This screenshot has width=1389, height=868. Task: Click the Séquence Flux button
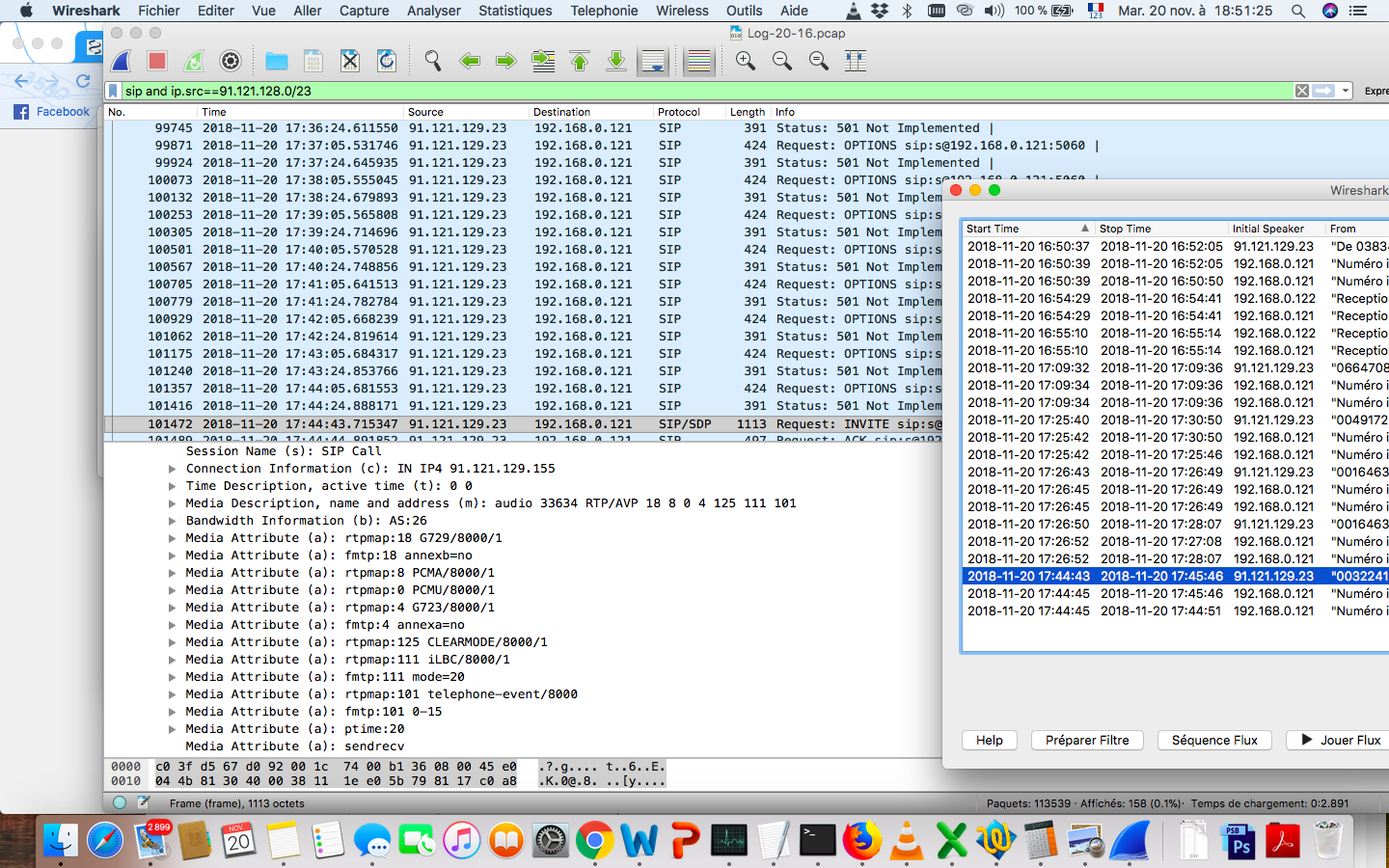[1214, 740]
